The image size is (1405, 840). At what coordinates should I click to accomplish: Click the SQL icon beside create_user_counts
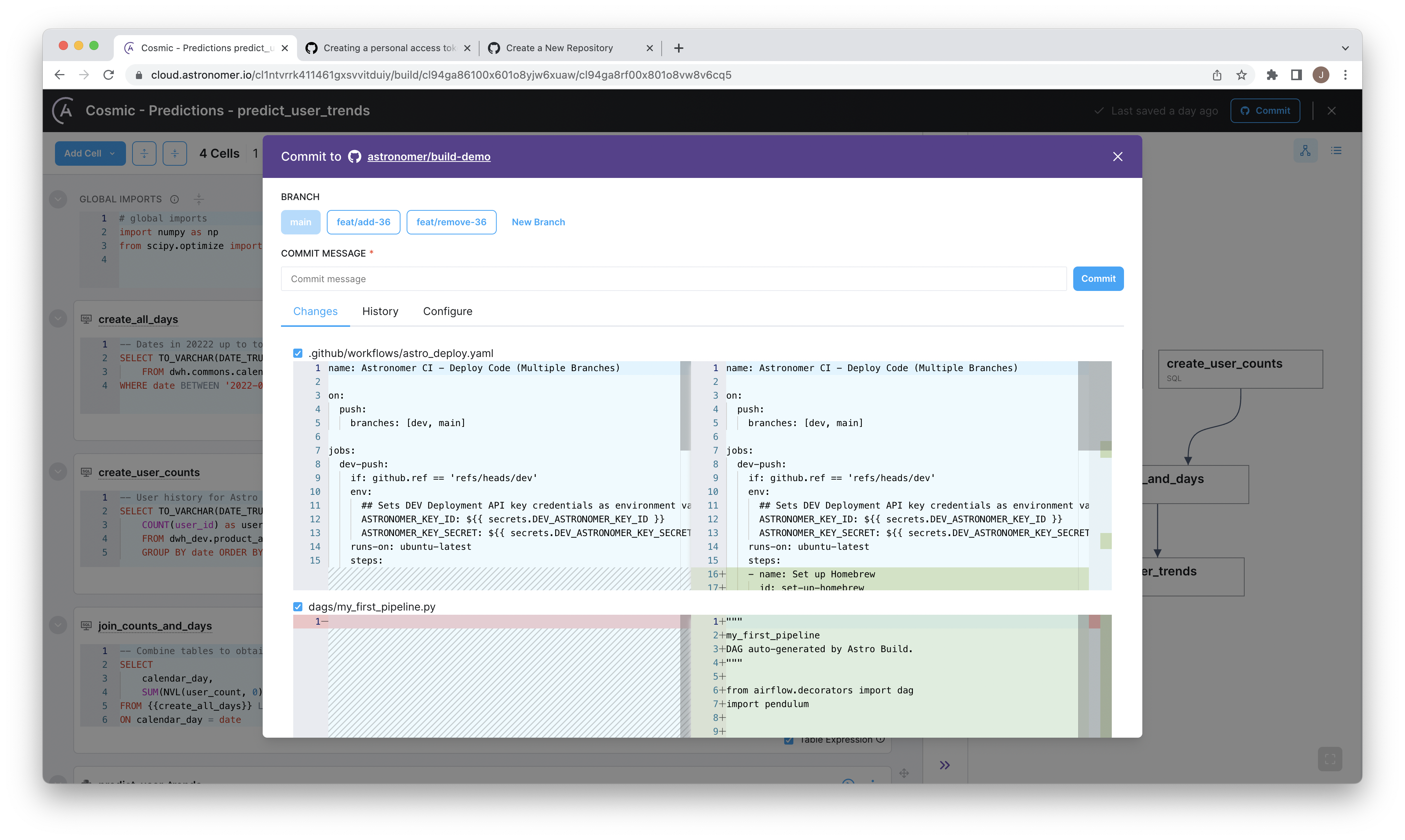tap(86, 472)
